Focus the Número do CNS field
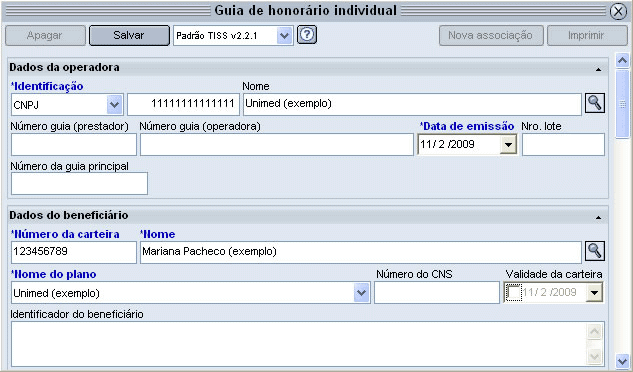633x372 pixels. 437,292
